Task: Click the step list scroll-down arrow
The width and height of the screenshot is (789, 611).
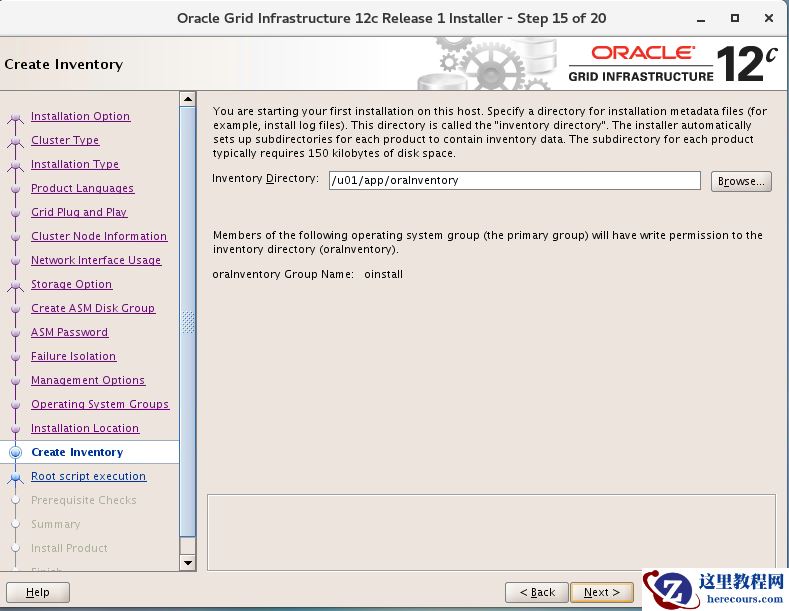Action: 188,563
